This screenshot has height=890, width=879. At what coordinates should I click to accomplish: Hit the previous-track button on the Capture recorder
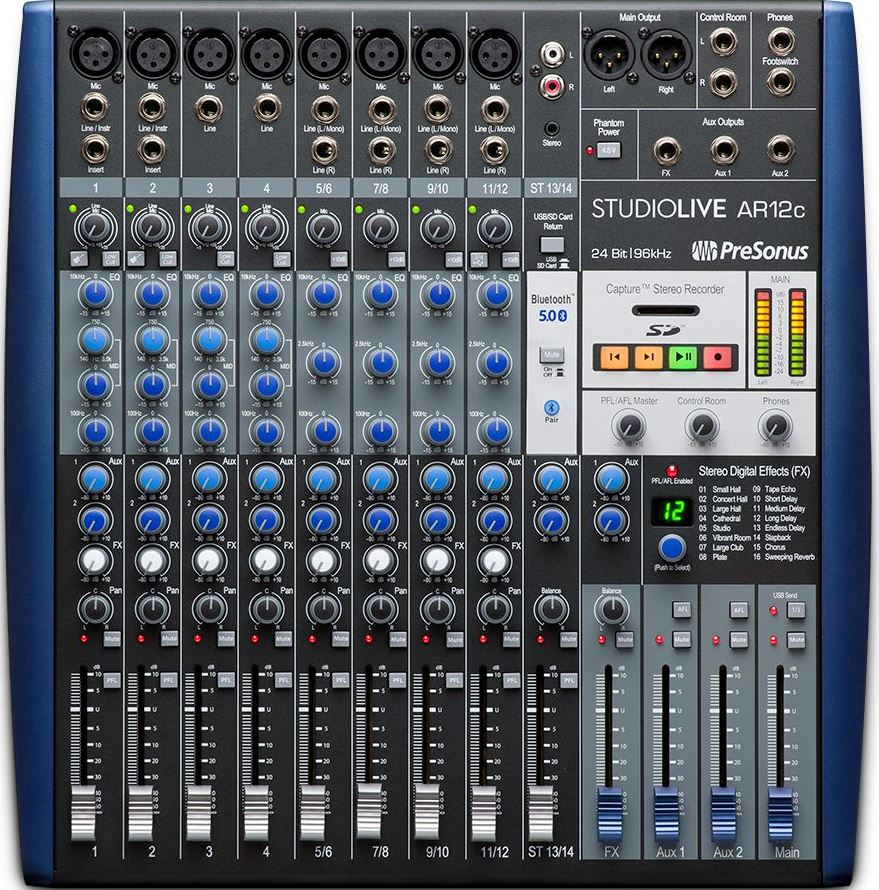613,357
